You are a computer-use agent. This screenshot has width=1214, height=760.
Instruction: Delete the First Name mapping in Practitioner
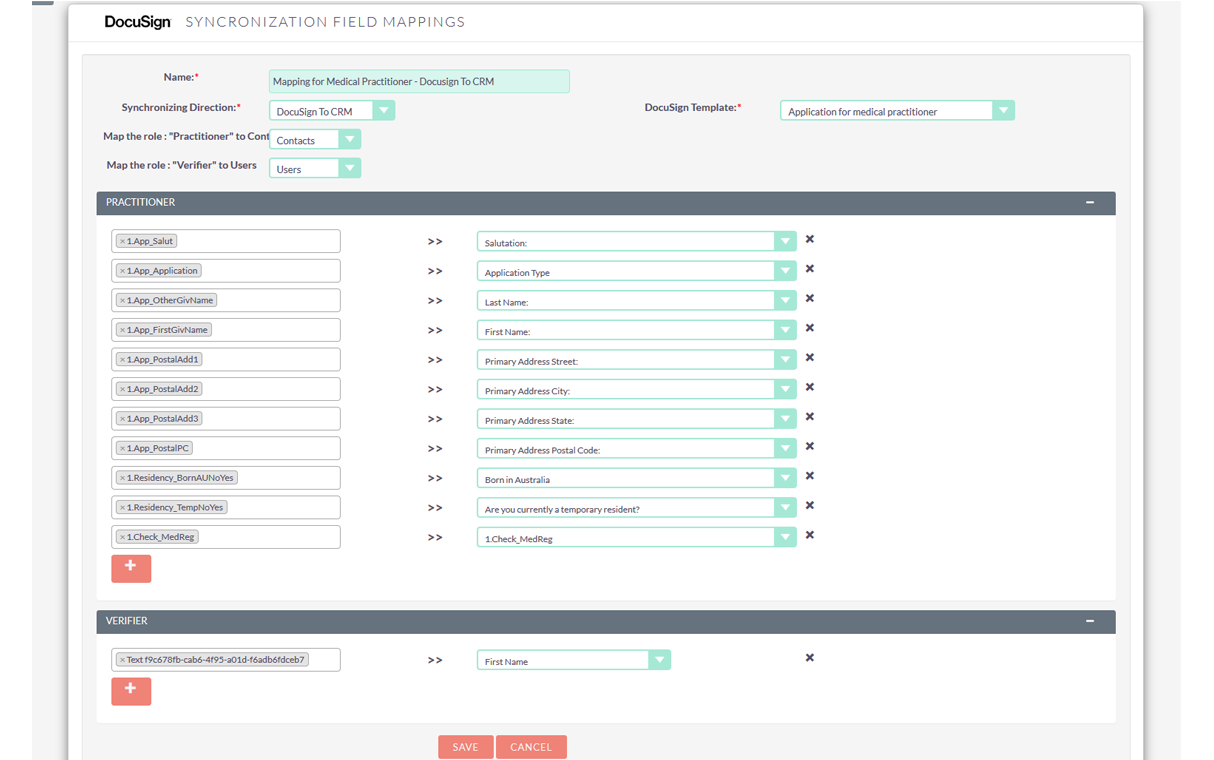pos(810,328)
